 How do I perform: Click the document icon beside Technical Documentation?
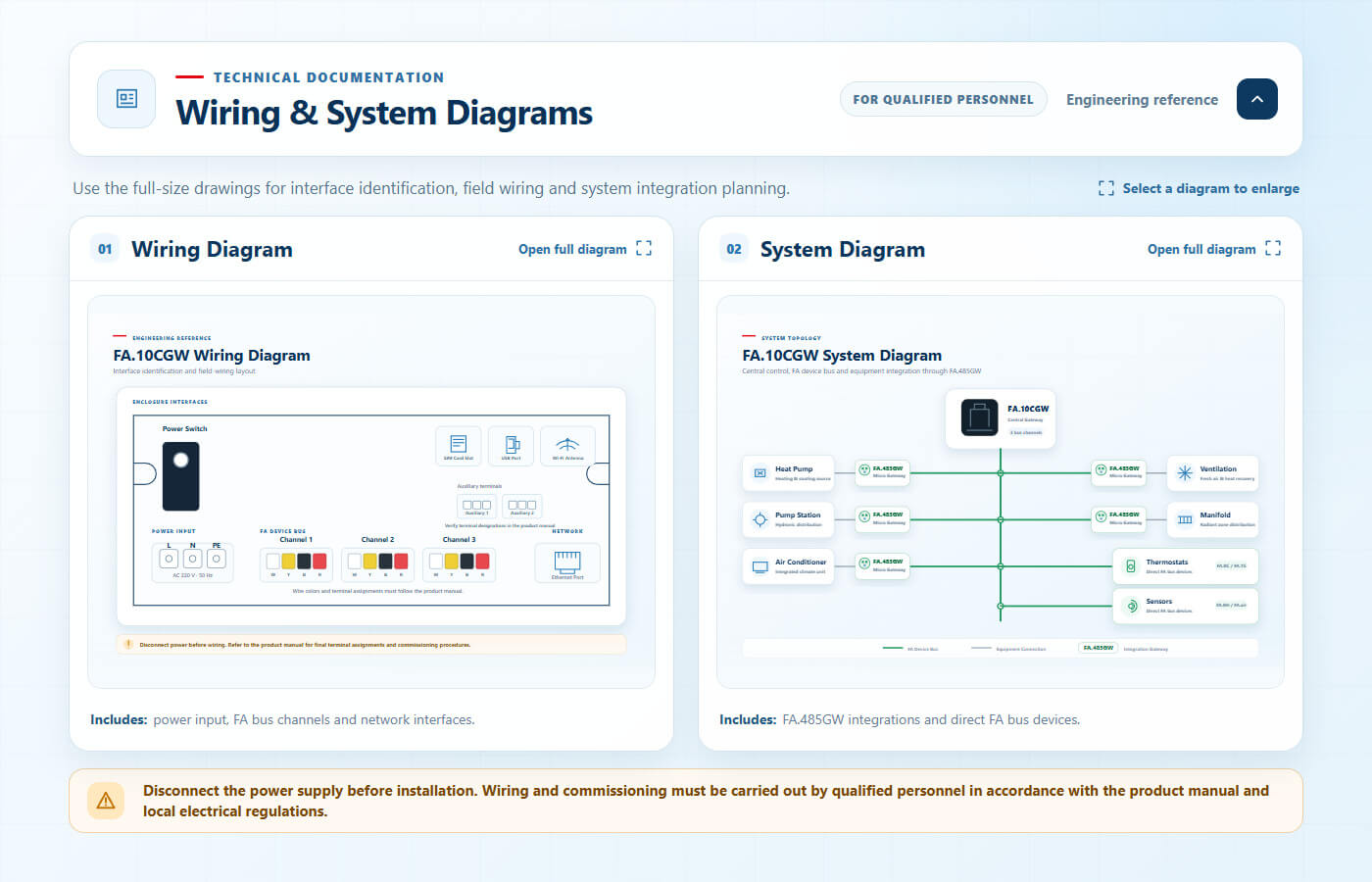pos(126,99)
